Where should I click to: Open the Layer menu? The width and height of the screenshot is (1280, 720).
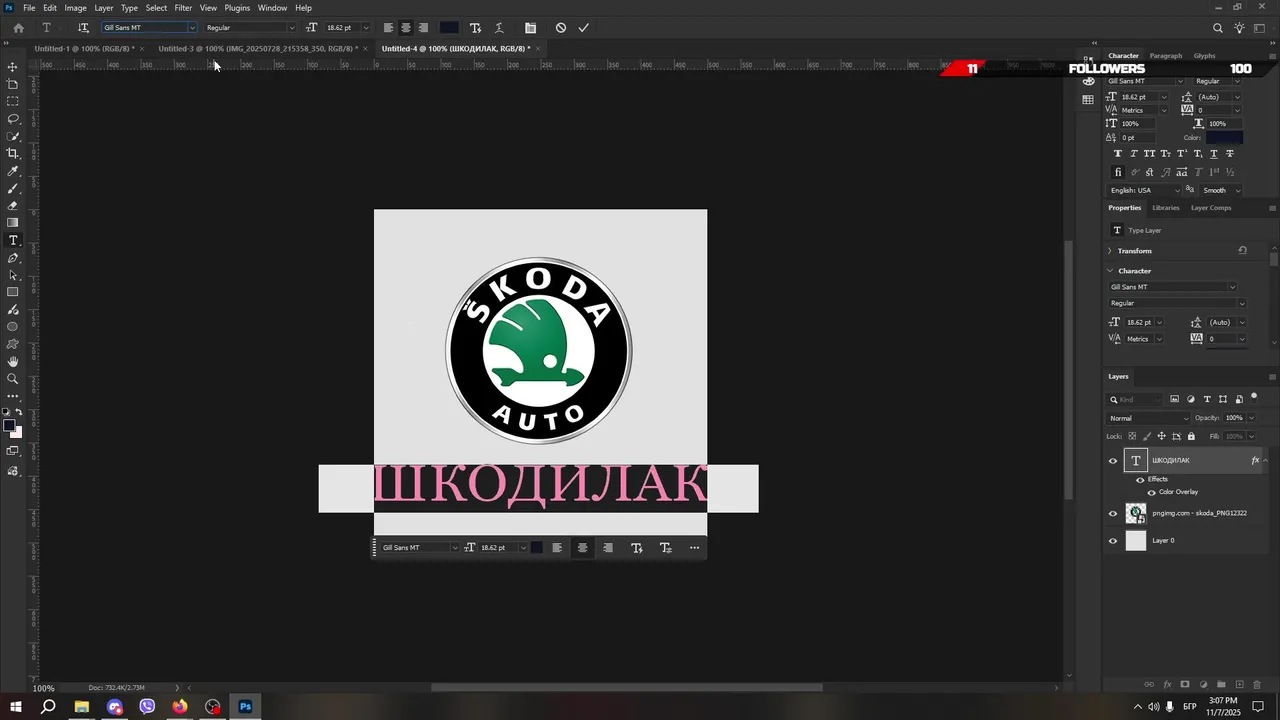pos(104,8)
